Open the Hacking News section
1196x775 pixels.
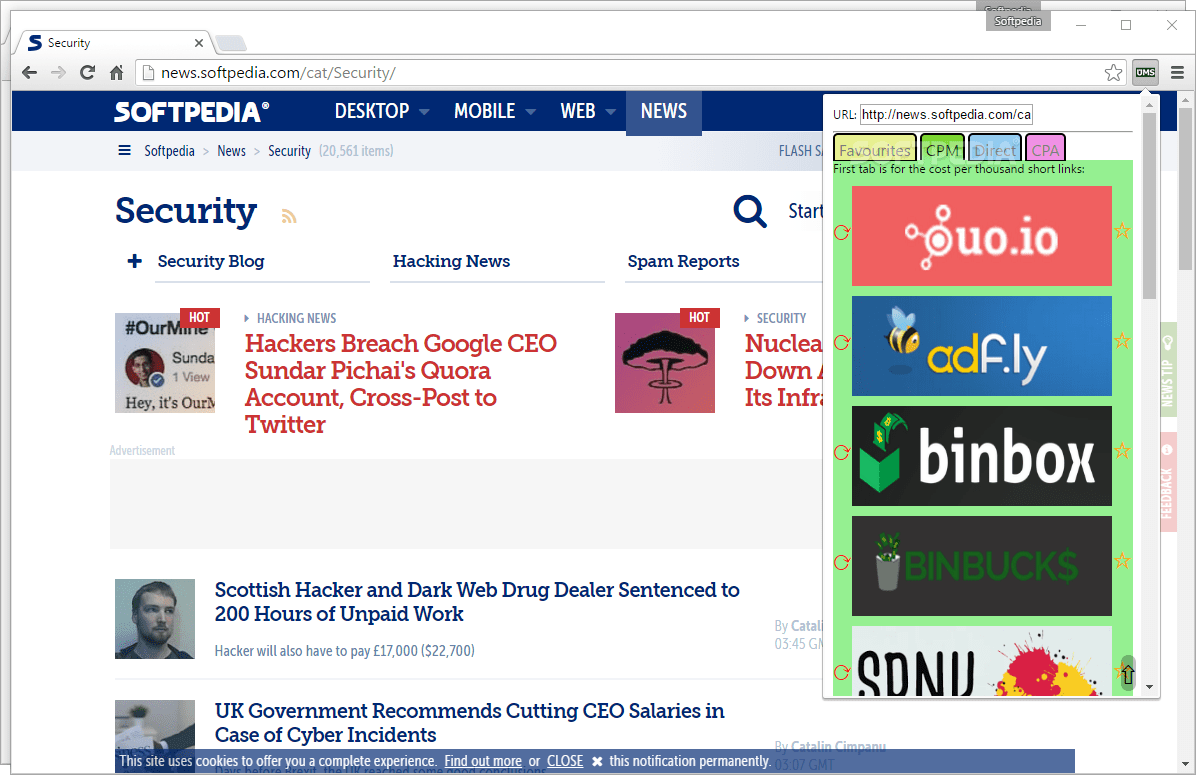point(452,261)
